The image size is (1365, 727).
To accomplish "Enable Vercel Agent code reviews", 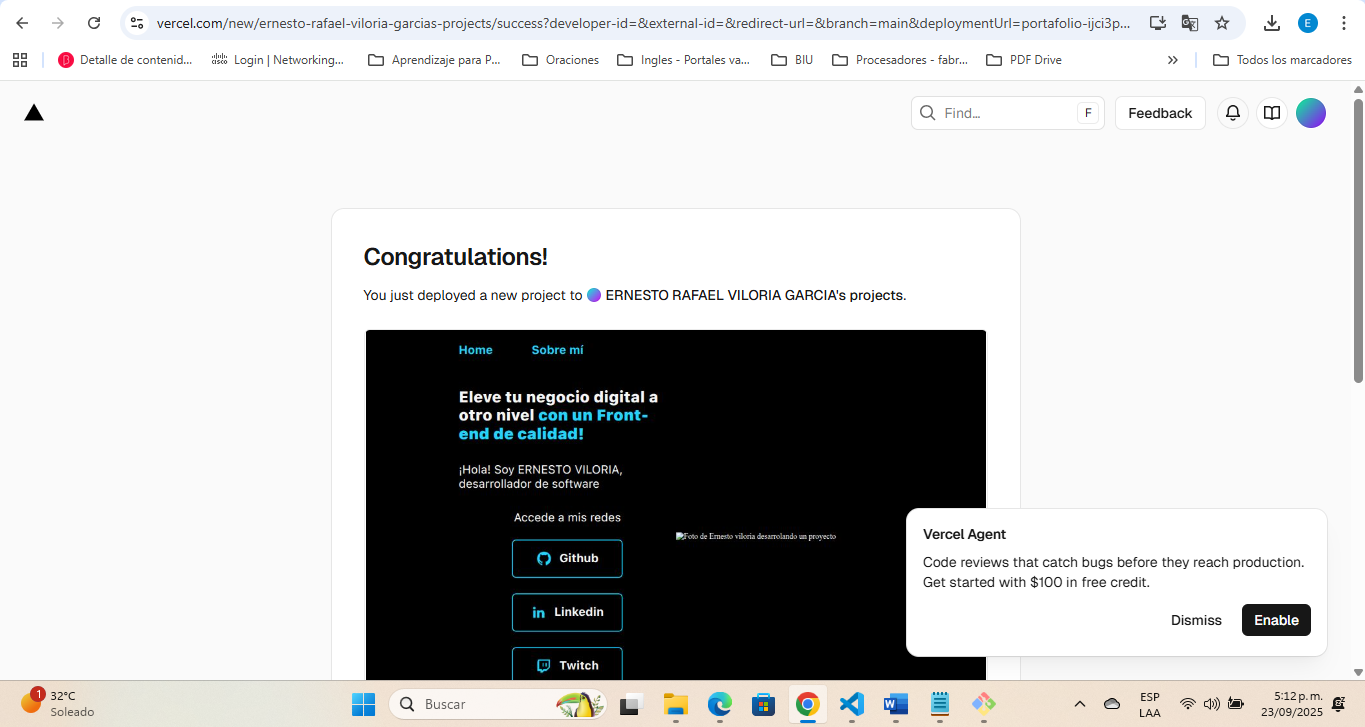I will click(x=1276, y=620).
